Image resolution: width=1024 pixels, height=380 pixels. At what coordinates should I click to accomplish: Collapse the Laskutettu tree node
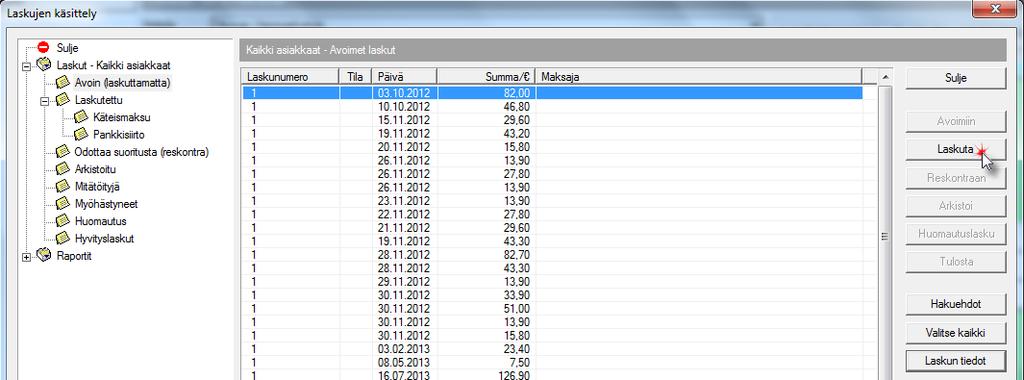44,101
